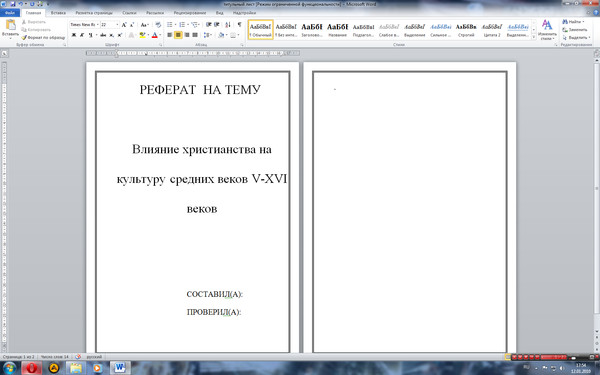Click the Найти button
600x375 pixels.
pyautogui.click(x=572, y=22)
